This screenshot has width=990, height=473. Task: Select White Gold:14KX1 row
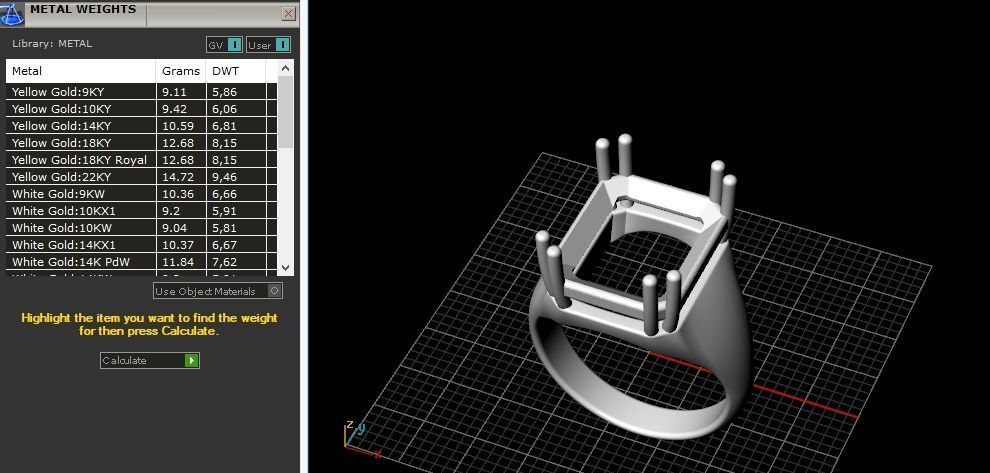pyautogui.click(x=141, y=245)
